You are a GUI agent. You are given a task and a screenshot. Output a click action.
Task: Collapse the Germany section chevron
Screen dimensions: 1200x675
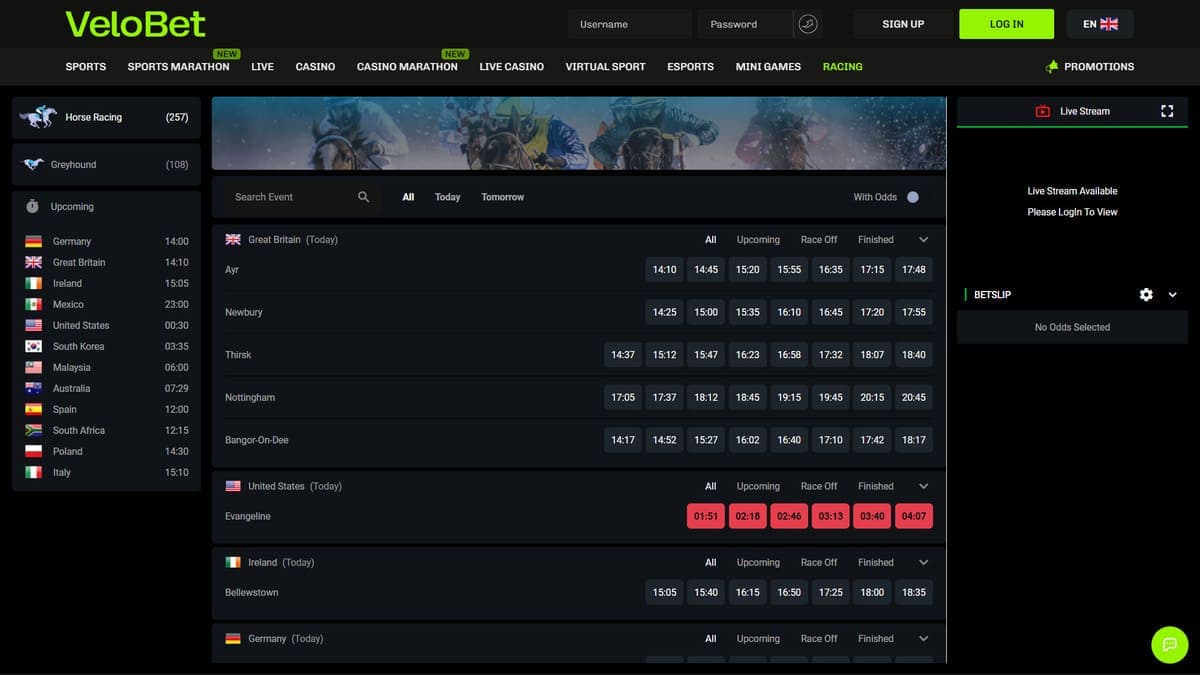923,638
